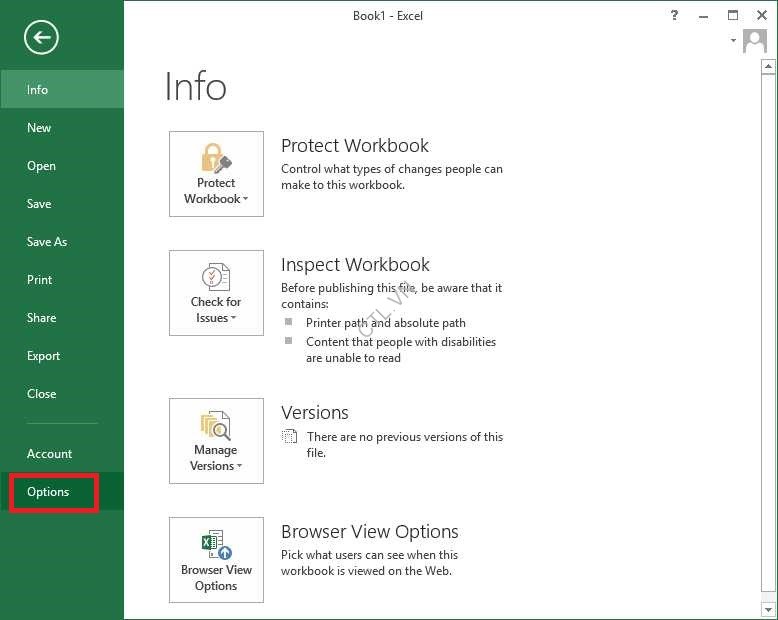Go back using the circled arrow
This screenshot has width=778, height=620.
coord(41,37)
